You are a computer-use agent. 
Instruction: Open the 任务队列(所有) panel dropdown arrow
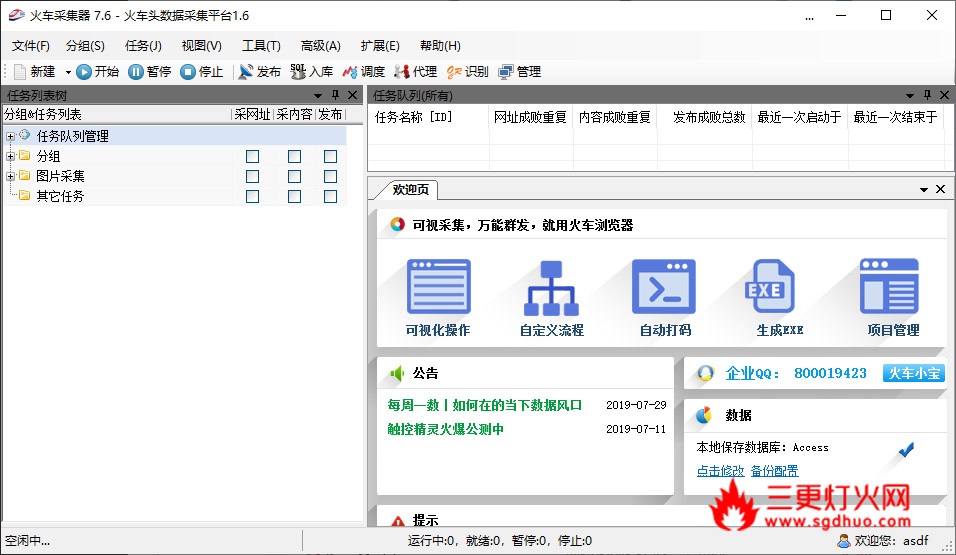click(x=910, y=96)
